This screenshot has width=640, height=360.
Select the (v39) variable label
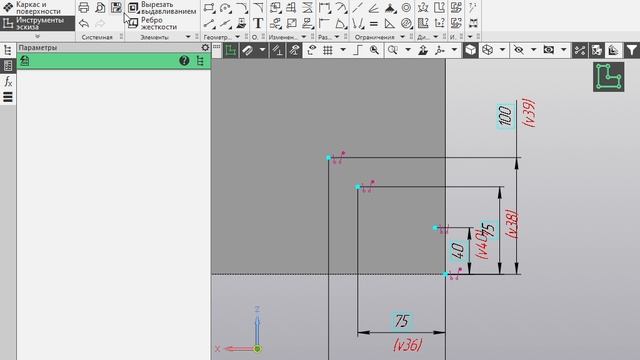(529, 113)
